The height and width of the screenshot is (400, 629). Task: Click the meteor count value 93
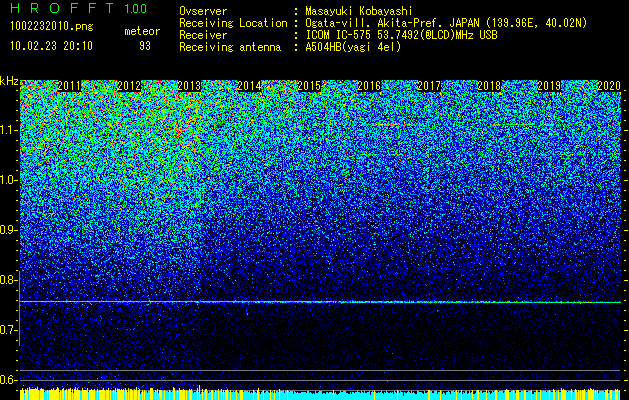(145, 46)
